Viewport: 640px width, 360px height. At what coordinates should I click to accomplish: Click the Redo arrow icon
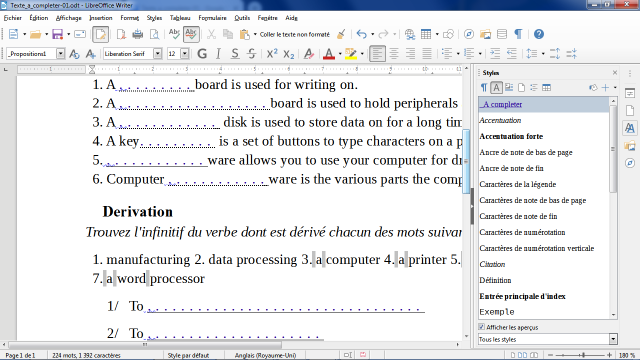pos(383,34)
